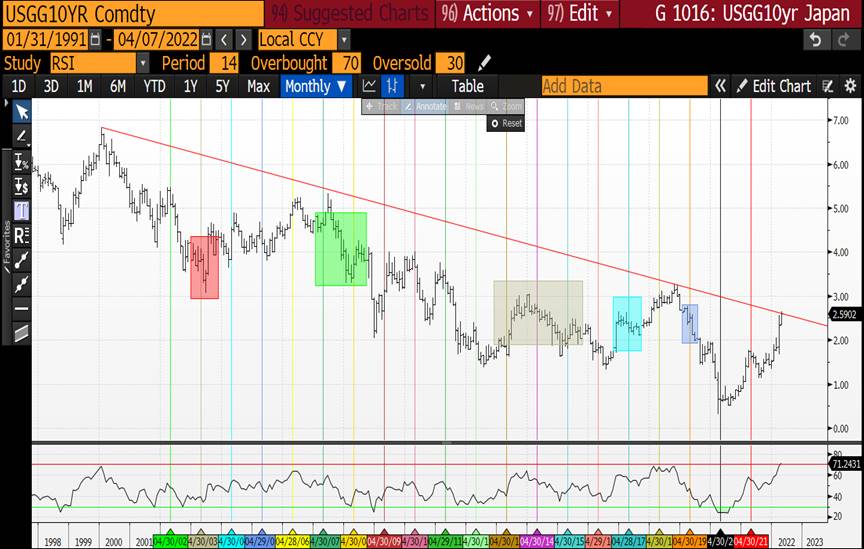Open the start date calendar icon
This screenshot has height=549, width=864.
(x=95, y=40)
